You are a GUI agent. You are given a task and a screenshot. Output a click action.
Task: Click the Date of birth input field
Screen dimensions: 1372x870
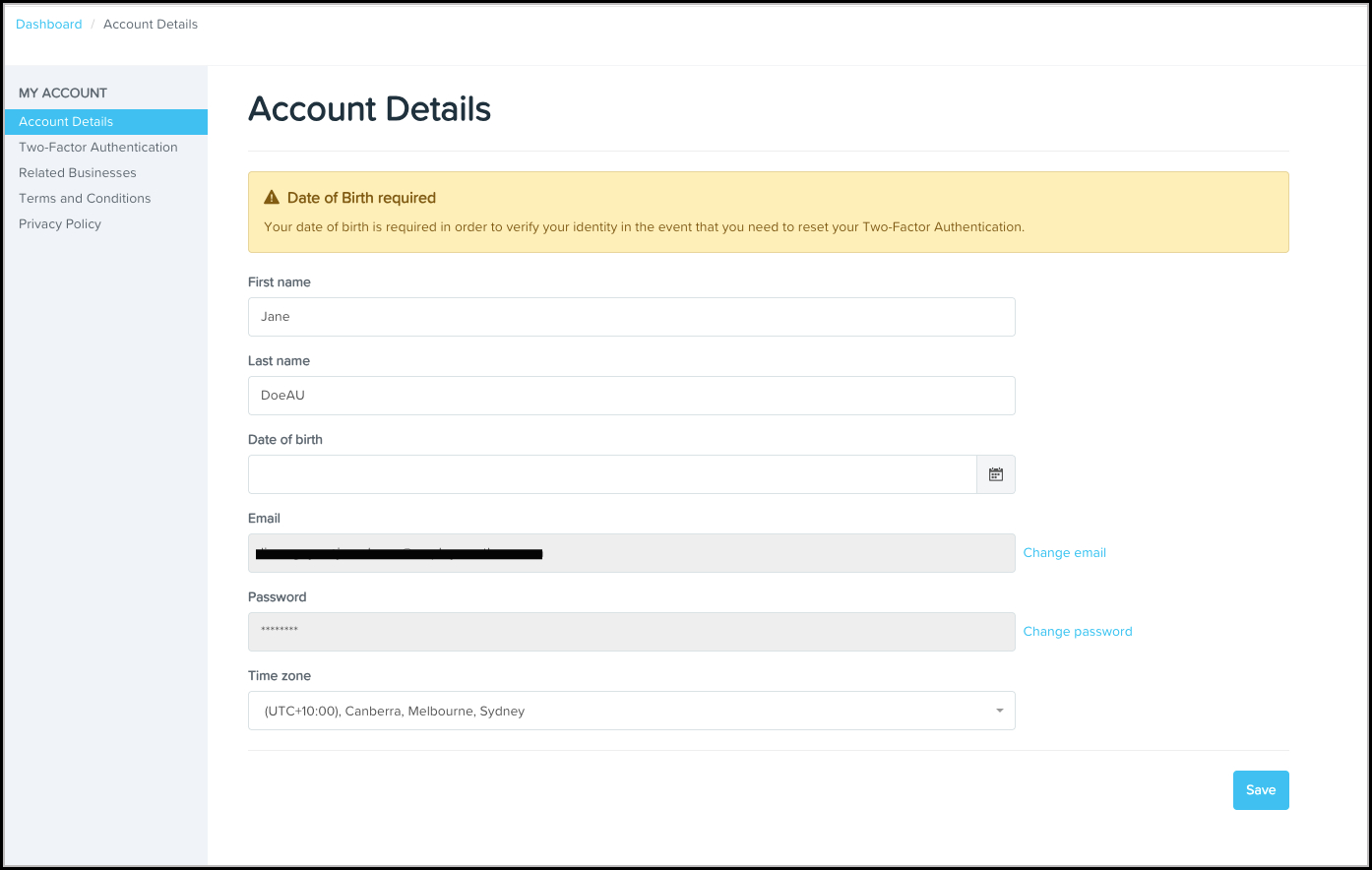[610, 473]
